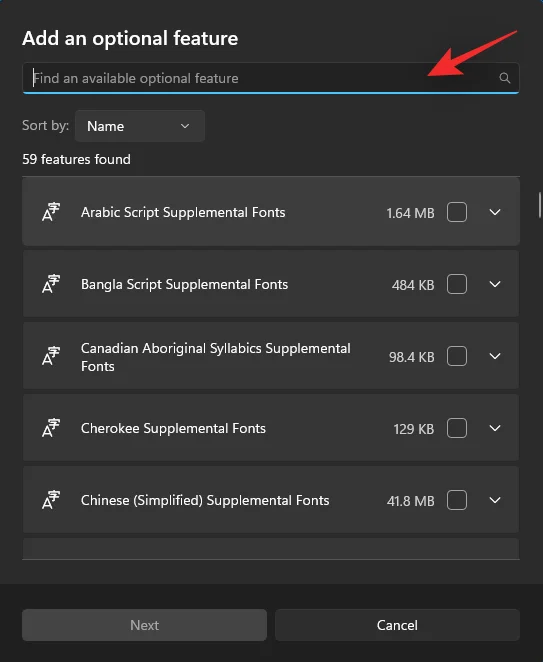Viewport: 543px width, 662px height.
Task: Click the search magnifier icon
Action: pos(505,78)
